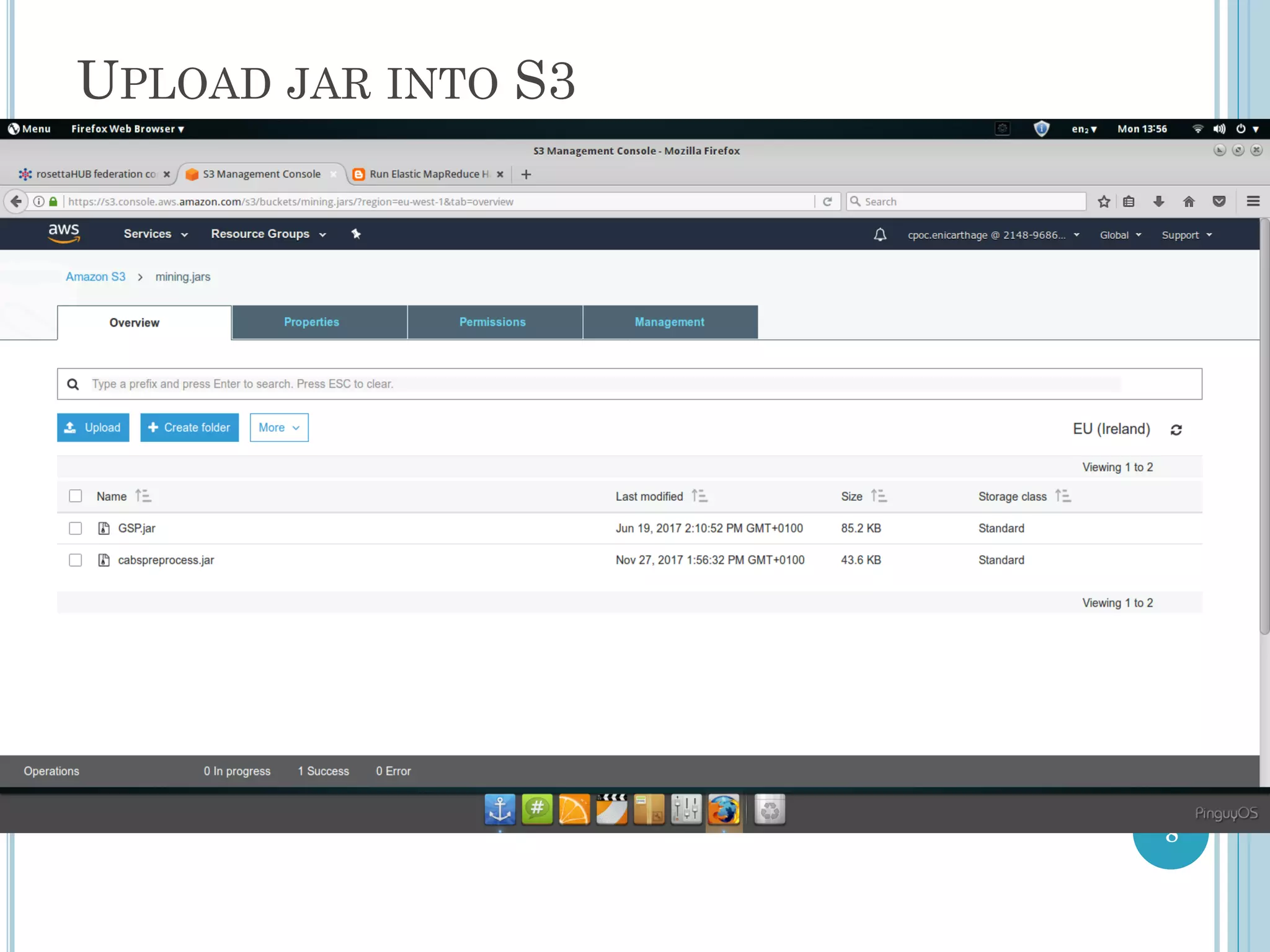Click the Storage class sort icon
The image size is (1270, 952).
point(1063,496)
